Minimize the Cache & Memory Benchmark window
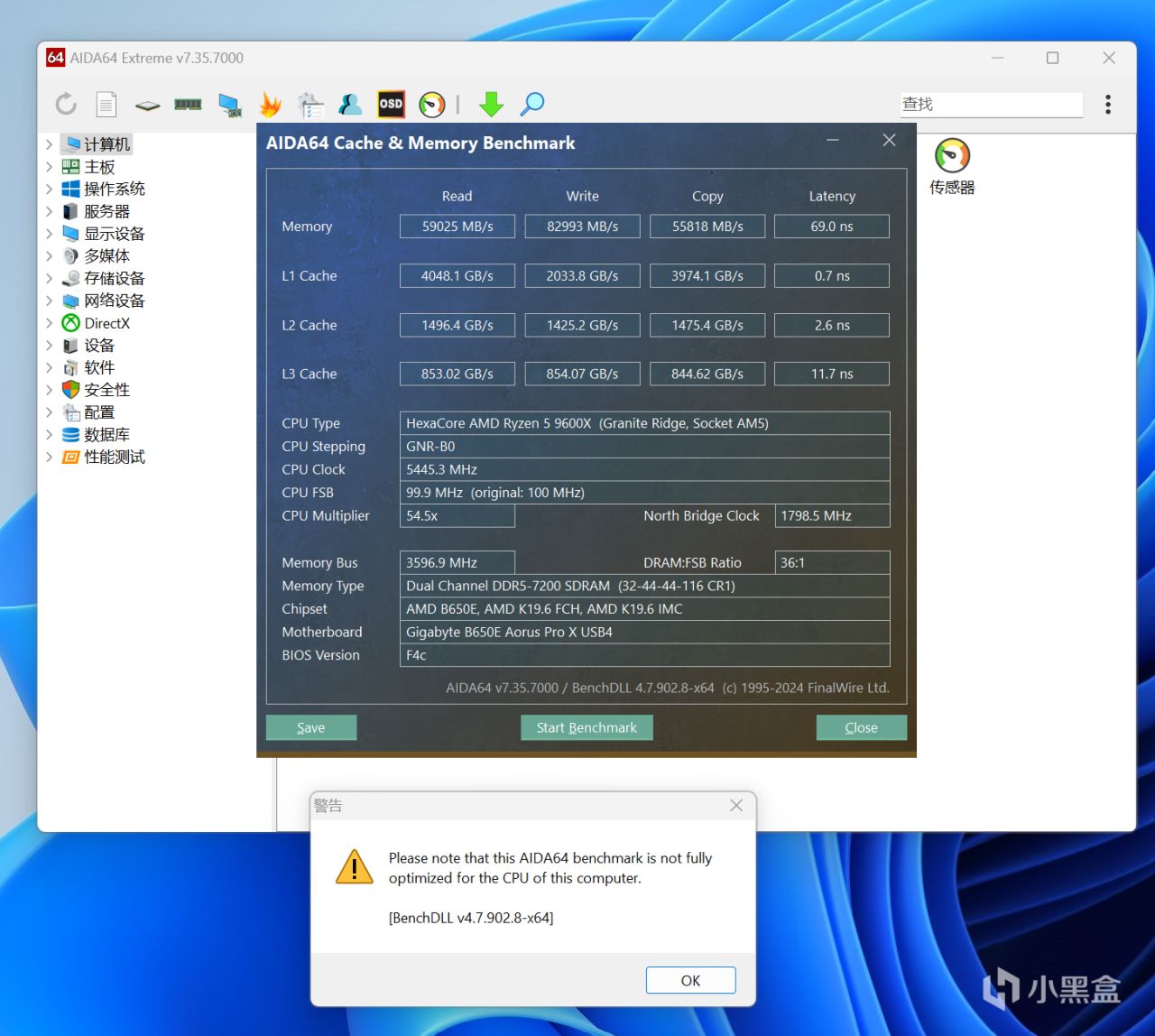This screenshot has height=1036, width=1155. click(x=833, y=141)
